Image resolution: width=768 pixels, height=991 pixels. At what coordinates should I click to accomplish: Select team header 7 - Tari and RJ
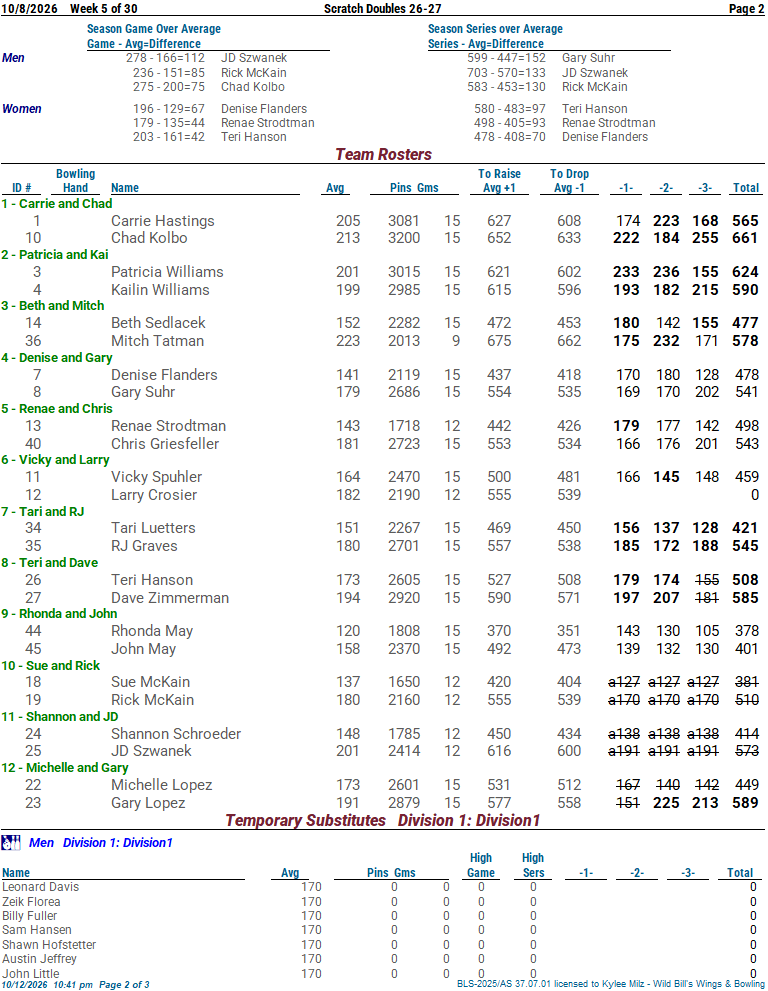click(x=43, y=512)
